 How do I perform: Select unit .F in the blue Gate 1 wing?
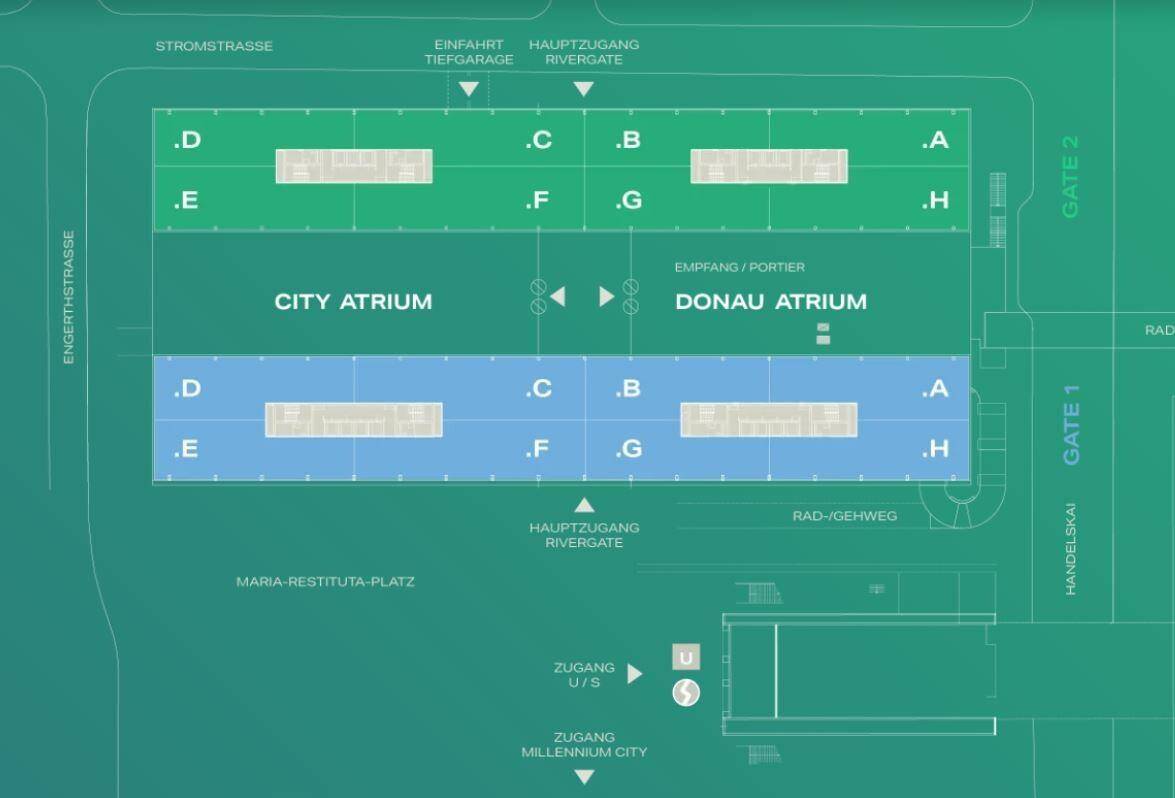pos(537,449)
